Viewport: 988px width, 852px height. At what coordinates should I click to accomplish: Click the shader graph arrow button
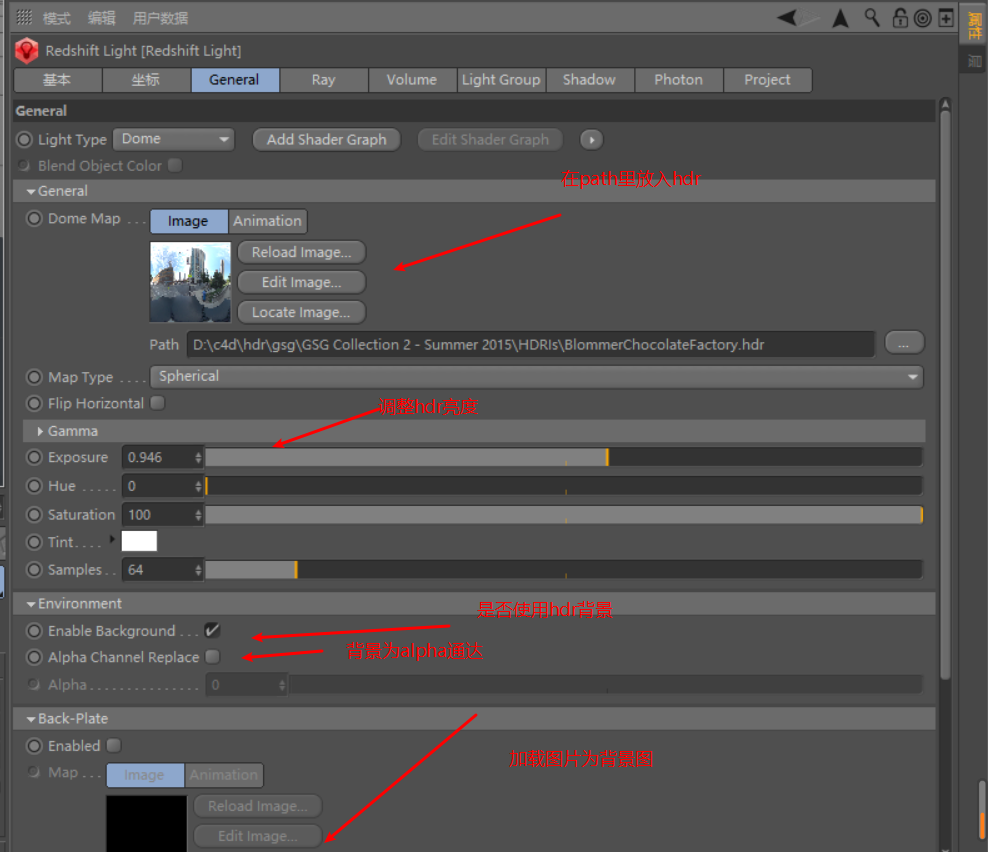pos(591,139)
